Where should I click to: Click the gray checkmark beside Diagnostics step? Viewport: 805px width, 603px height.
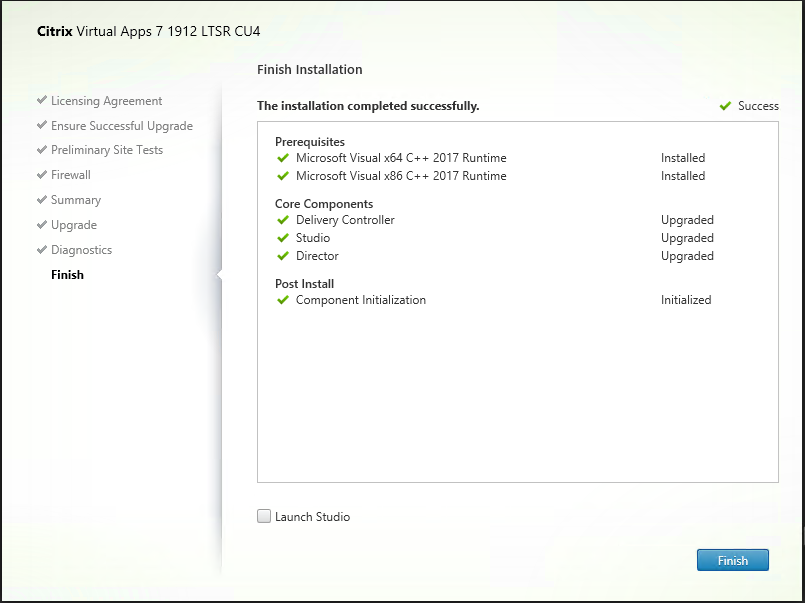pos(42,249)
